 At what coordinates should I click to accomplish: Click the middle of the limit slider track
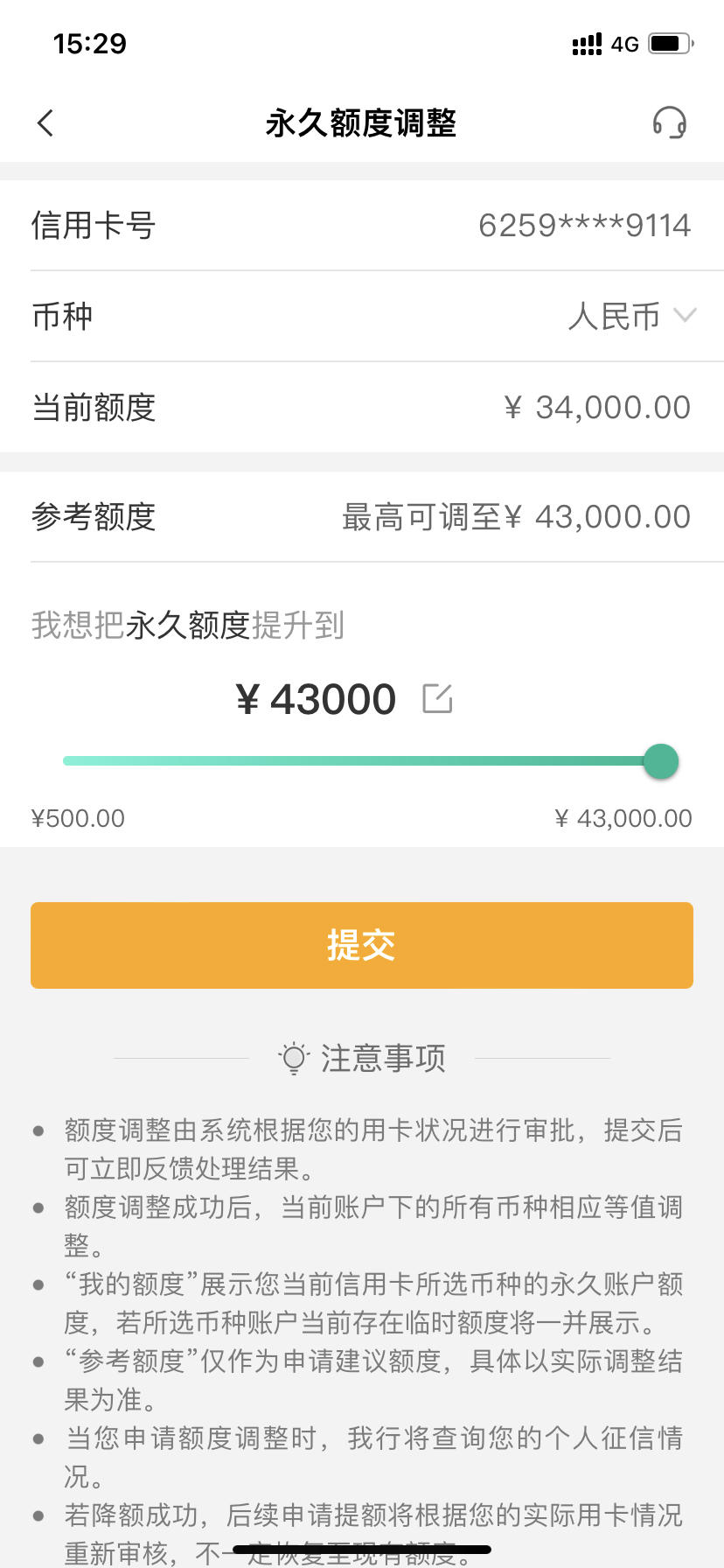[x=362, y=761]
